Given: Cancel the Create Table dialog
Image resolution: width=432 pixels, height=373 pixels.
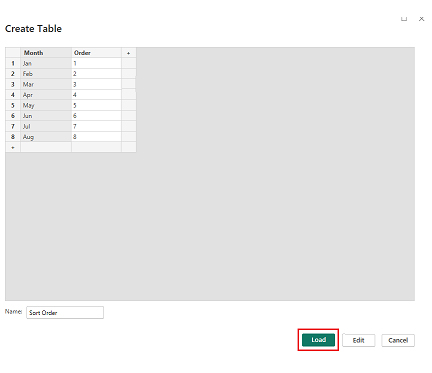Looking at the screenshot, I should (398, 340).
